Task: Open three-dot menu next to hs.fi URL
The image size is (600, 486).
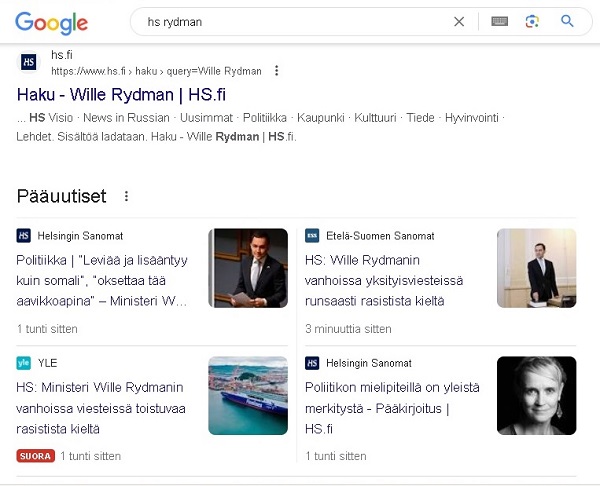Action: click(277, 71)
